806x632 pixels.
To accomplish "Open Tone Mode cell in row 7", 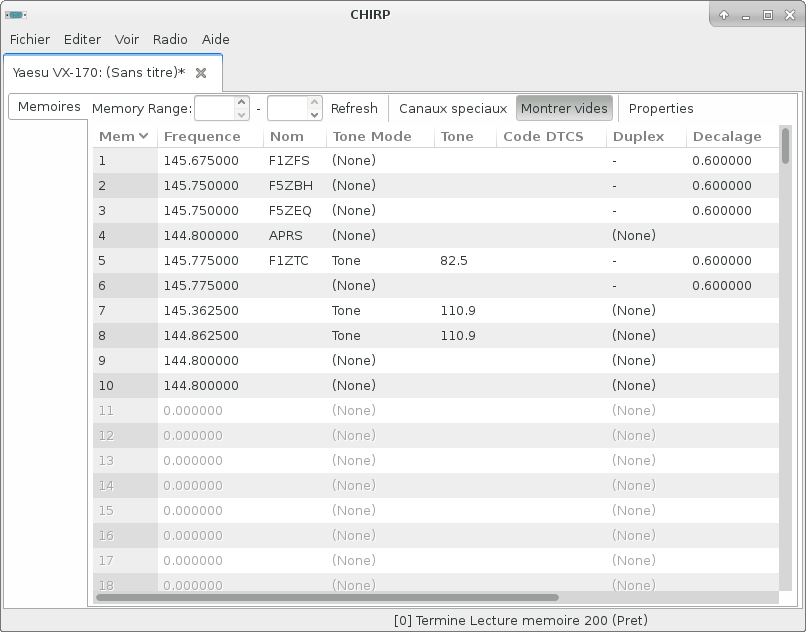I will [x=380, y=311].
